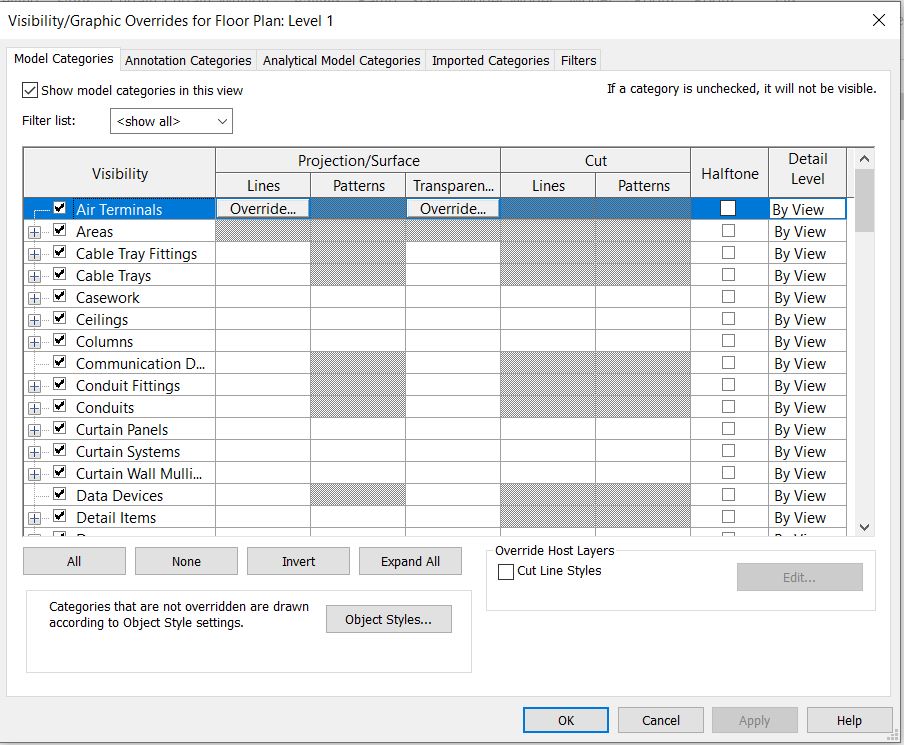
Task: Open the Analytical Model Categories tab
Action: (x=341, y=60)
